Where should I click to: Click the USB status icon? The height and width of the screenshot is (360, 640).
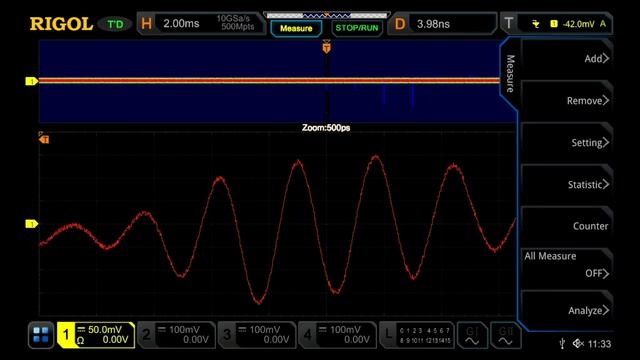(x=562, y=344)
